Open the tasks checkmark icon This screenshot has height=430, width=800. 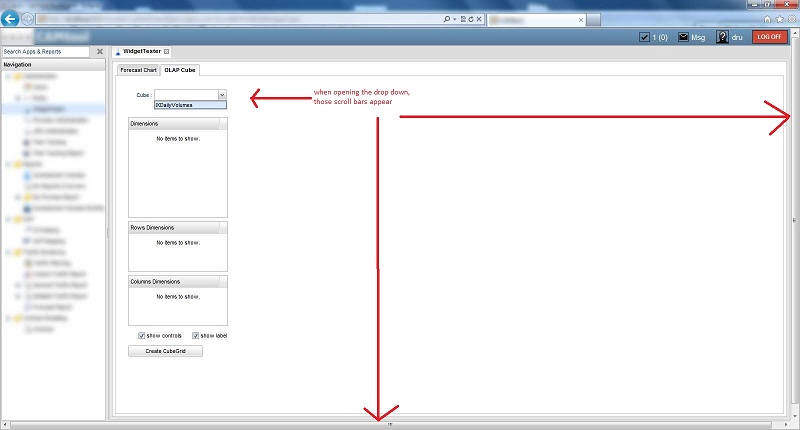click(x=644, y=37)
